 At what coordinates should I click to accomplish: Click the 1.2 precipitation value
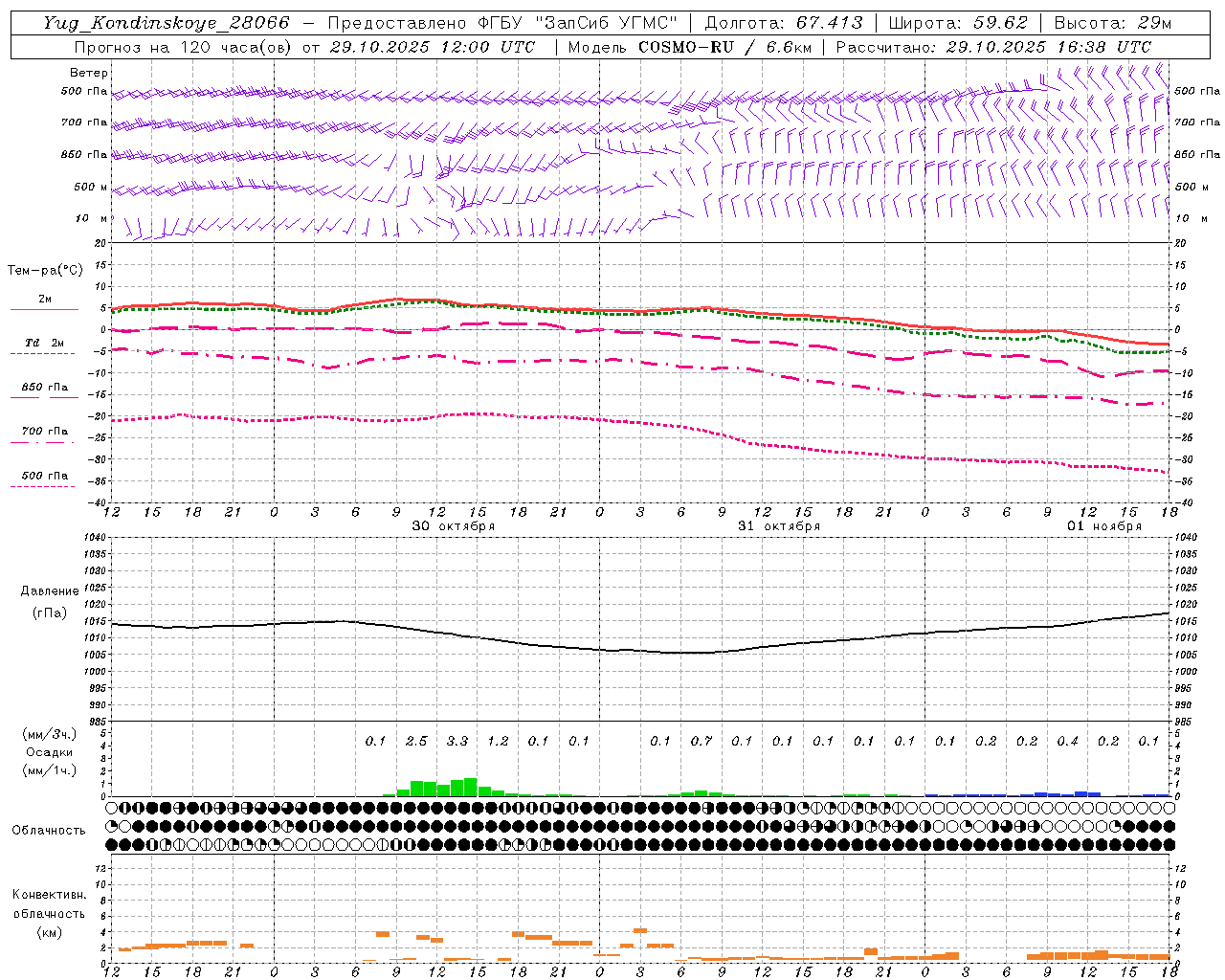498,741
